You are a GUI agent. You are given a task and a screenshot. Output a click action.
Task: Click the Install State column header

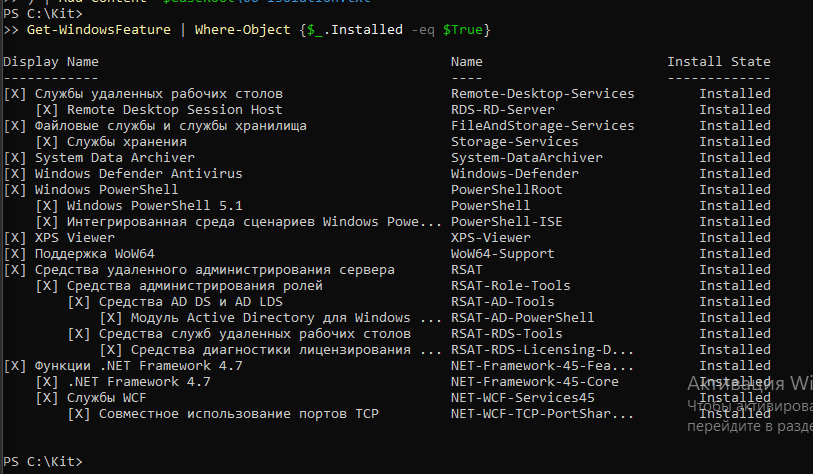pos(719,62)
